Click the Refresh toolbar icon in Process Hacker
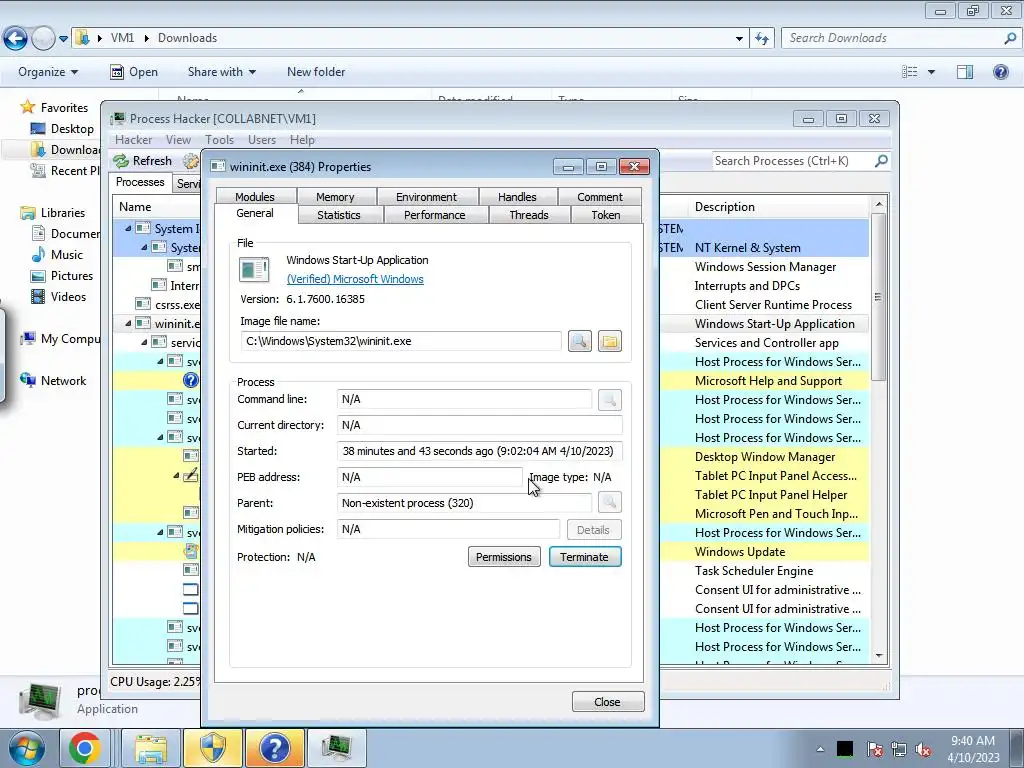The image size is (1024, 768). point(121,161)
